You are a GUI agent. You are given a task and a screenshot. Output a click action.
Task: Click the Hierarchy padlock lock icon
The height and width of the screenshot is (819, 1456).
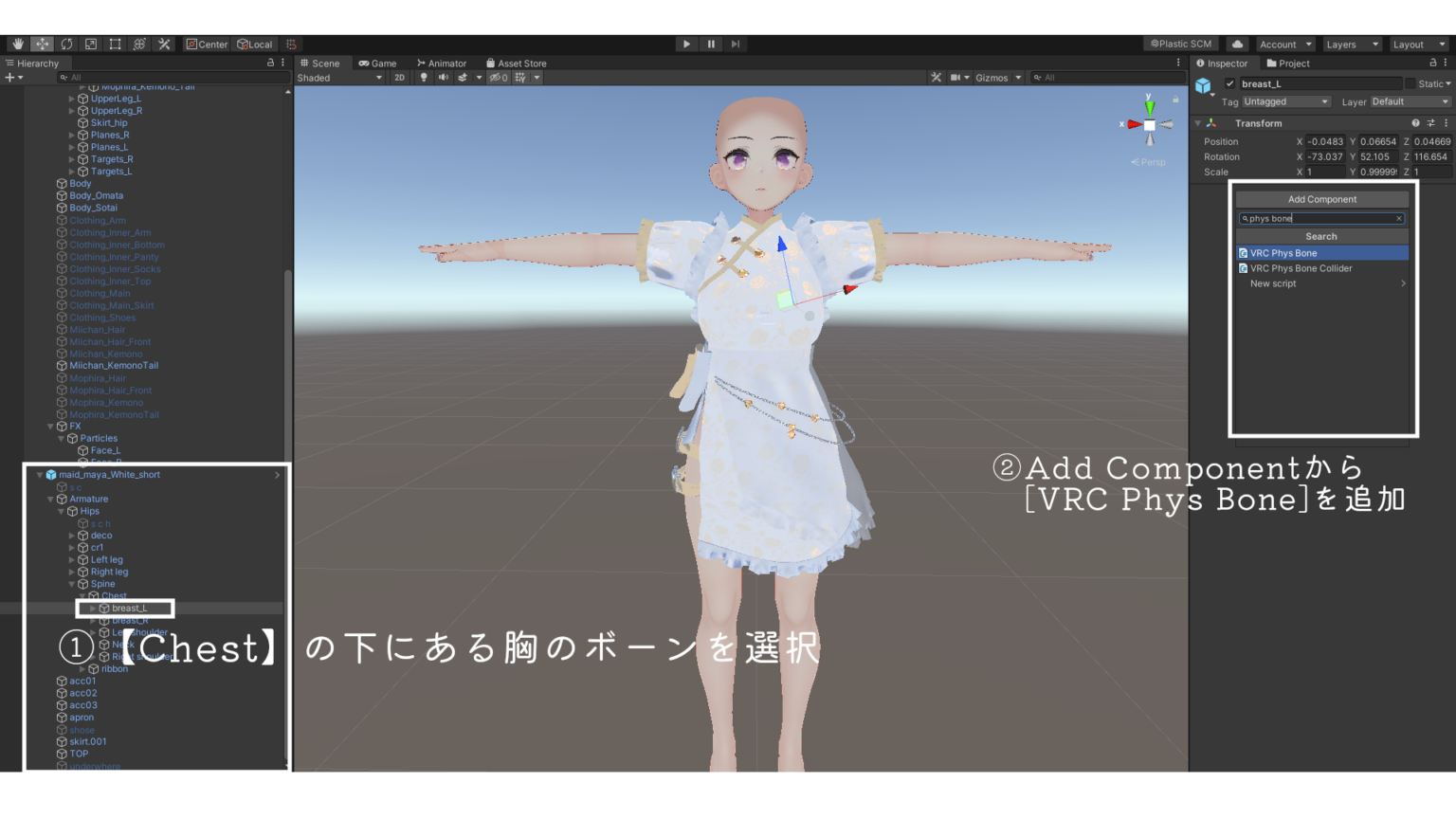pos(270,63)
